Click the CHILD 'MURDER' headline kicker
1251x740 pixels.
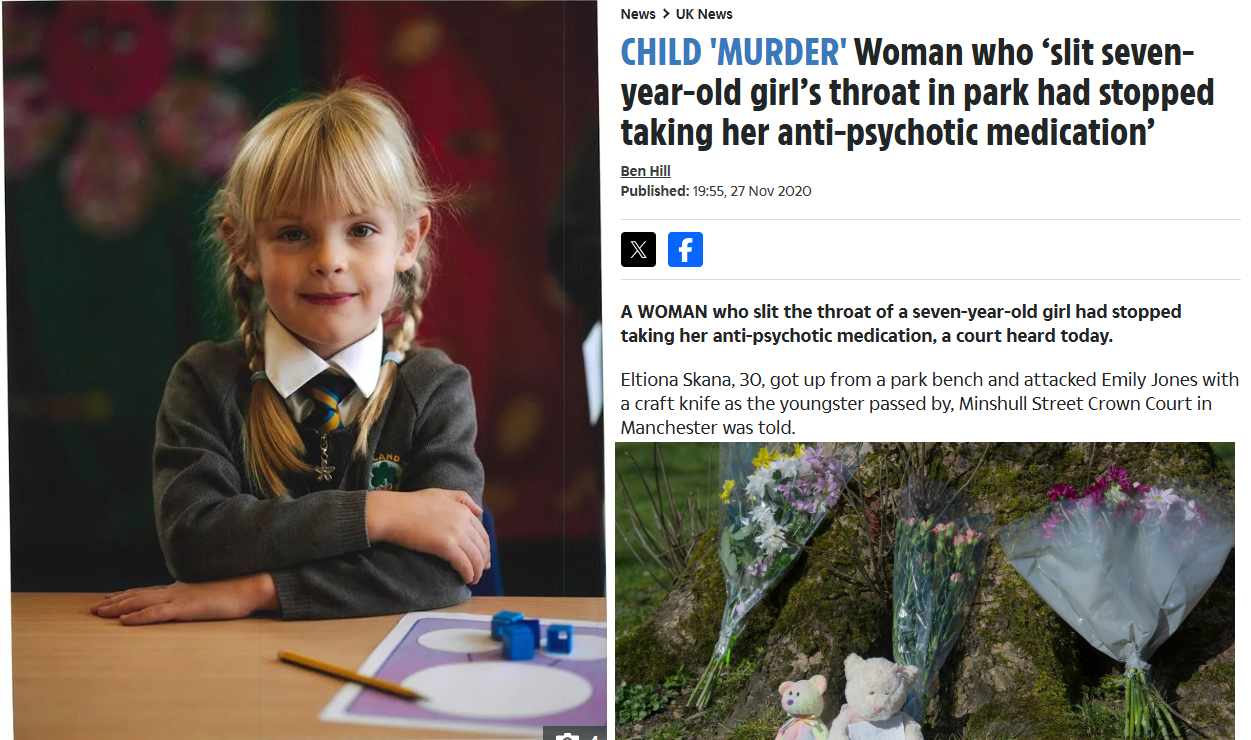[734, 51]
